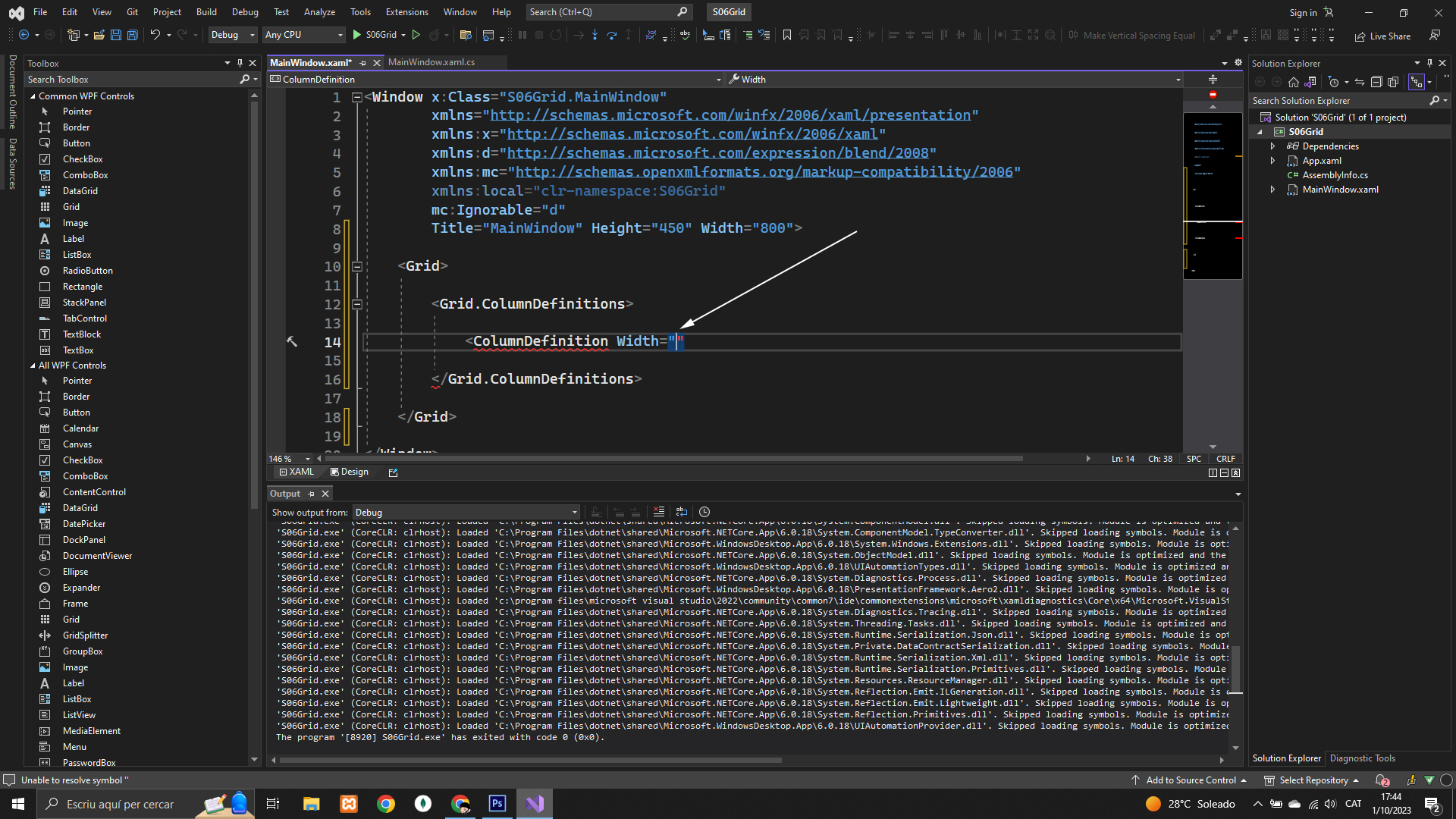
Task: Click the Save All toolbar icon
Action: [x=132, y=35]
